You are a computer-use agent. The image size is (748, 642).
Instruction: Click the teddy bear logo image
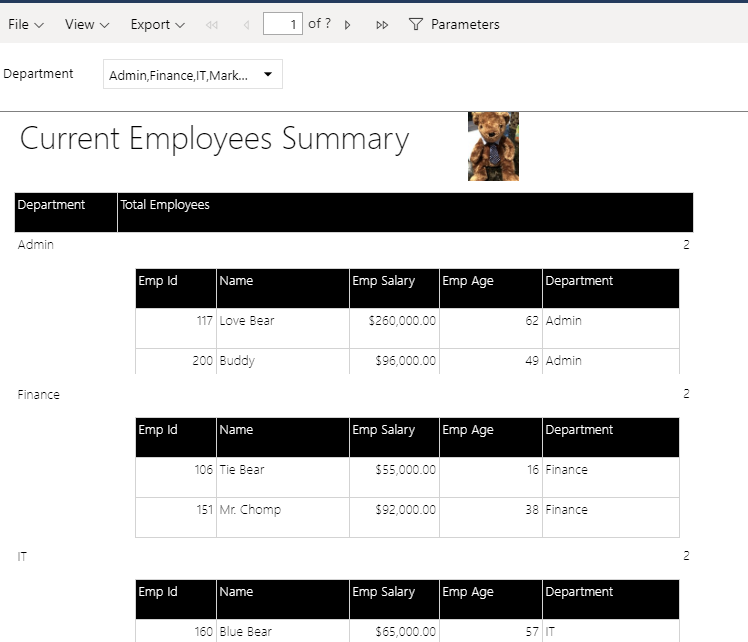coord(493,146)
